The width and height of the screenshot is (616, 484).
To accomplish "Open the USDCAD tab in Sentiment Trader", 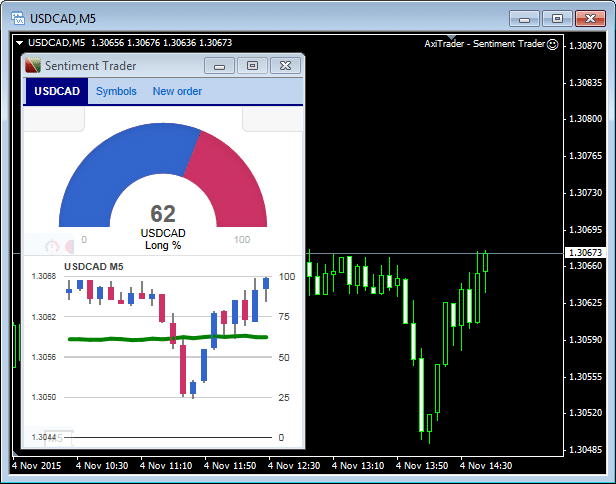I will [x=57, y=91].
